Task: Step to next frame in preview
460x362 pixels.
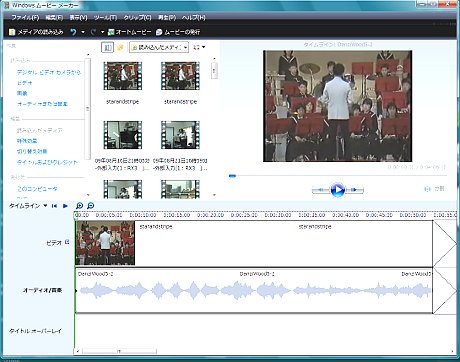Action: point(354,190)
